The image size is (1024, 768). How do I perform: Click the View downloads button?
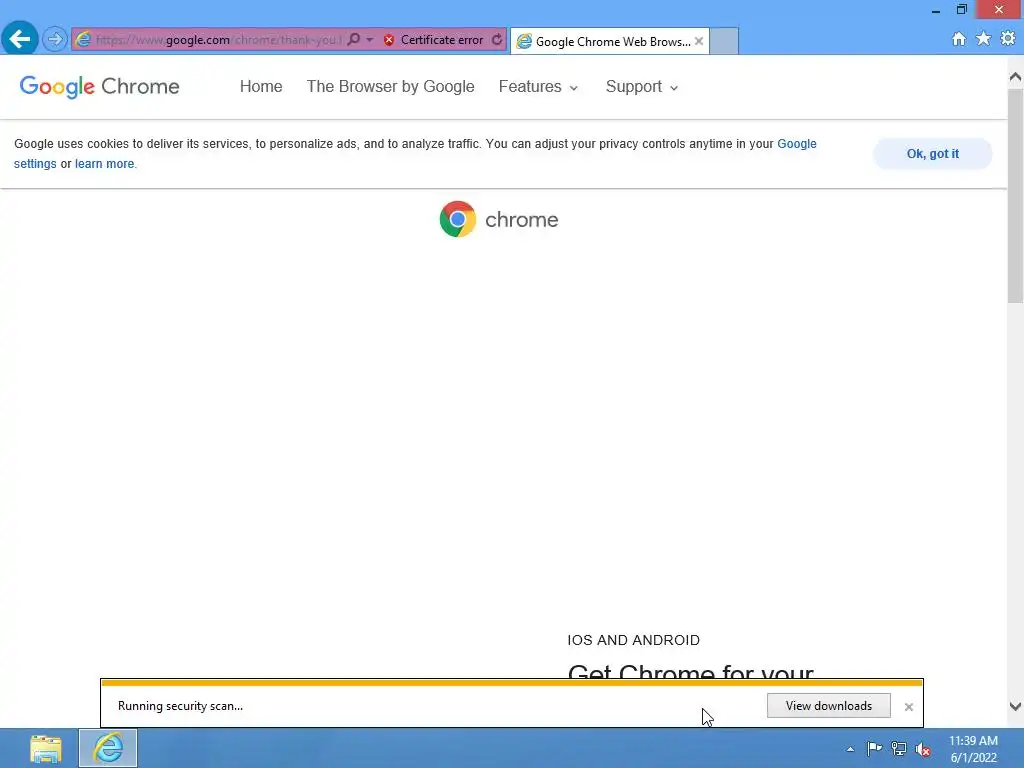[828, 706]
